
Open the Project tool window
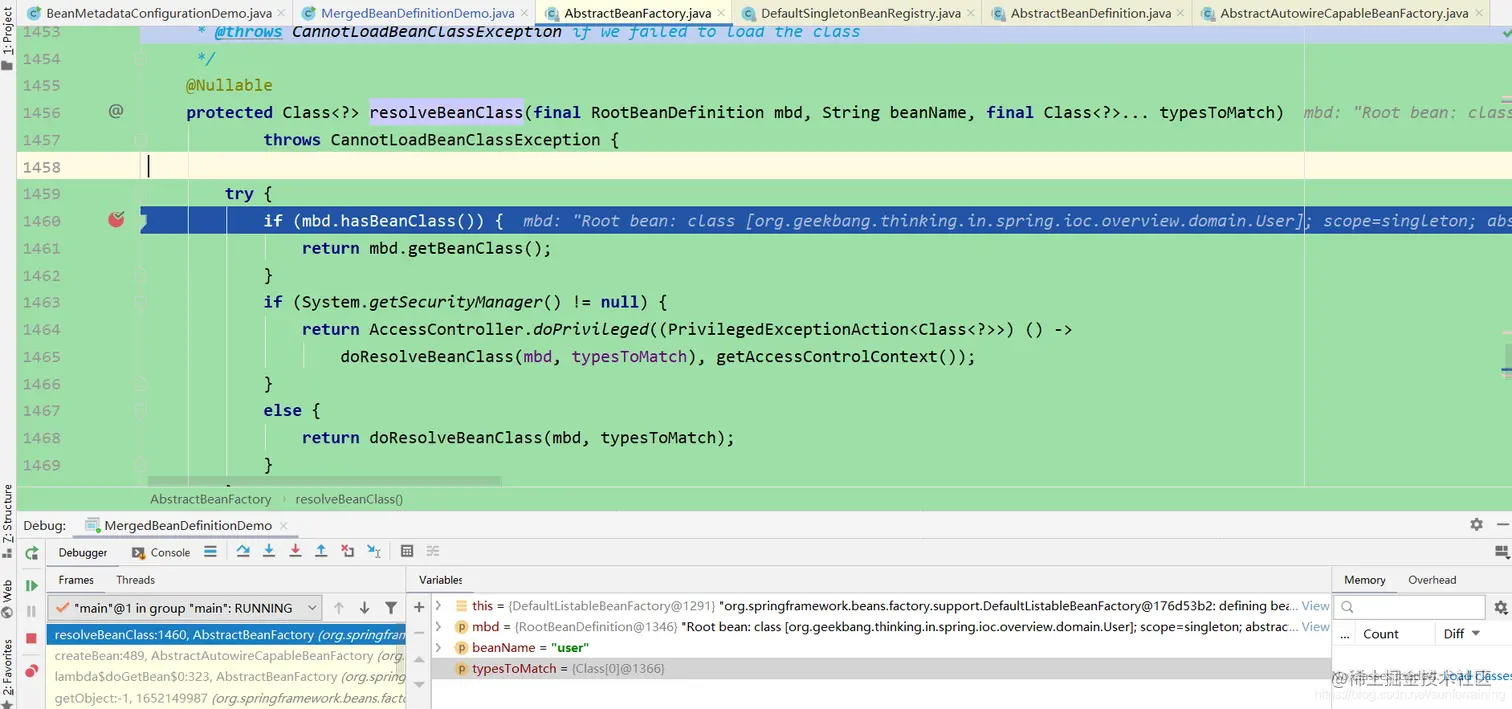(8, 40)
